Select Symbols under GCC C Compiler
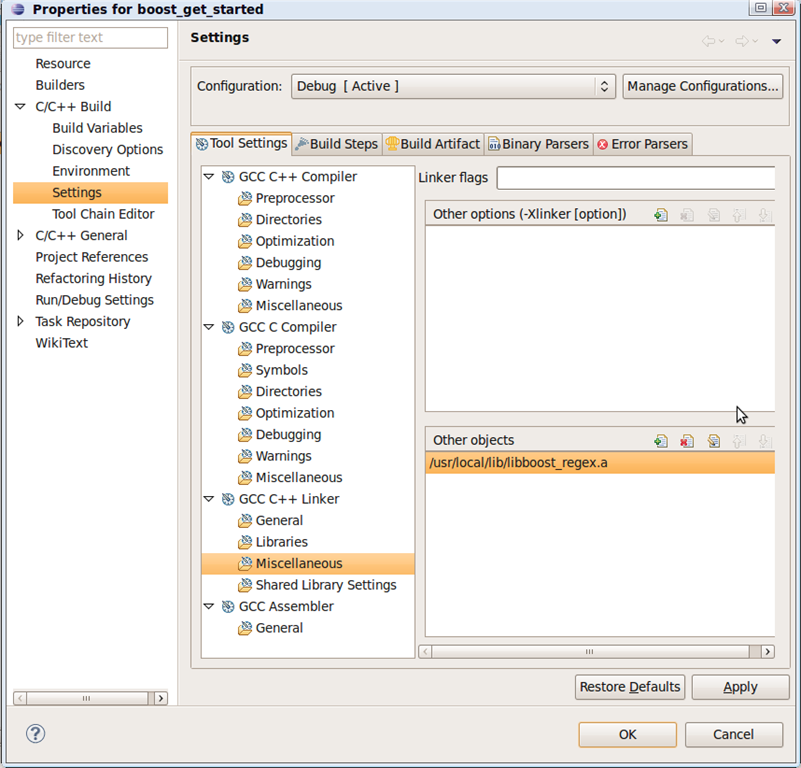Screen dimensions: 801x768 (x=281, y=370)
